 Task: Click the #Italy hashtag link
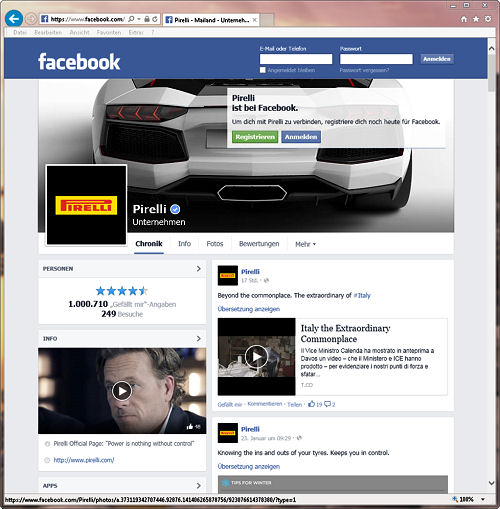[362, 295]
